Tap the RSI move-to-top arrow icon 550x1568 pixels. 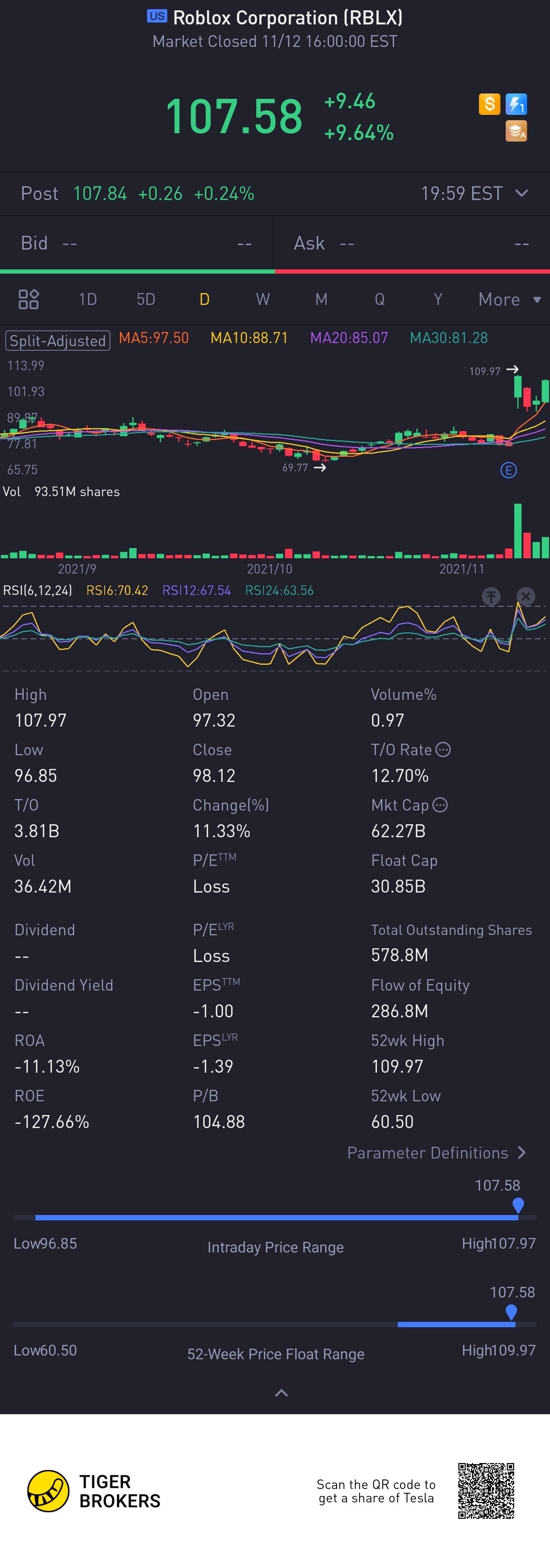(491, 596)
